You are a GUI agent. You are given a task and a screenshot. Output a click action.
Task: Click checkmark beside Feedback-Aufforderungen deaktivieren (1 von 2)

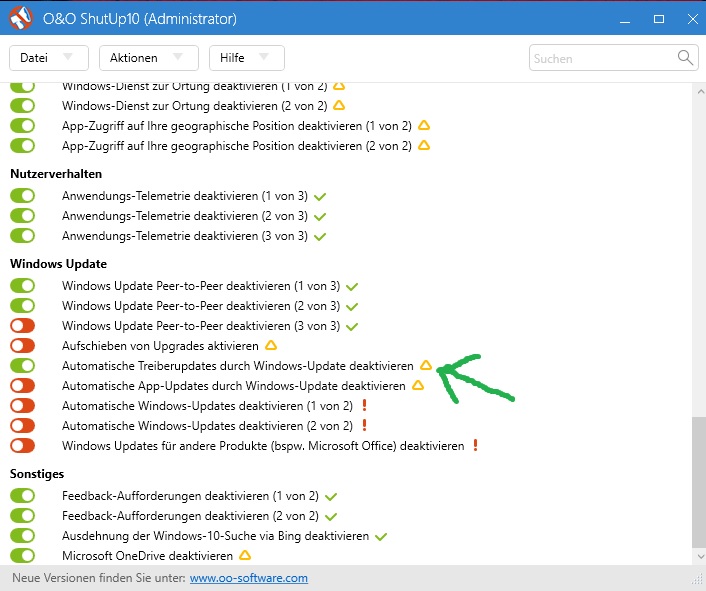pos(331,497)
